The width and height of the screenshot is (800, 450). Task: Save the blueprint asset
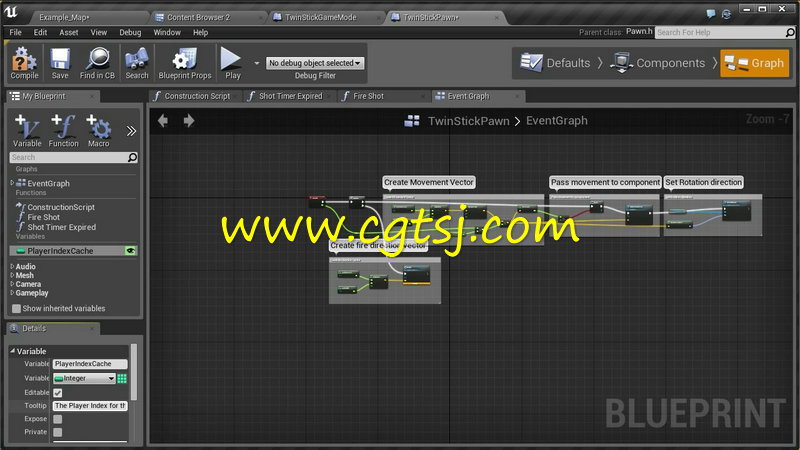point(60,63)
